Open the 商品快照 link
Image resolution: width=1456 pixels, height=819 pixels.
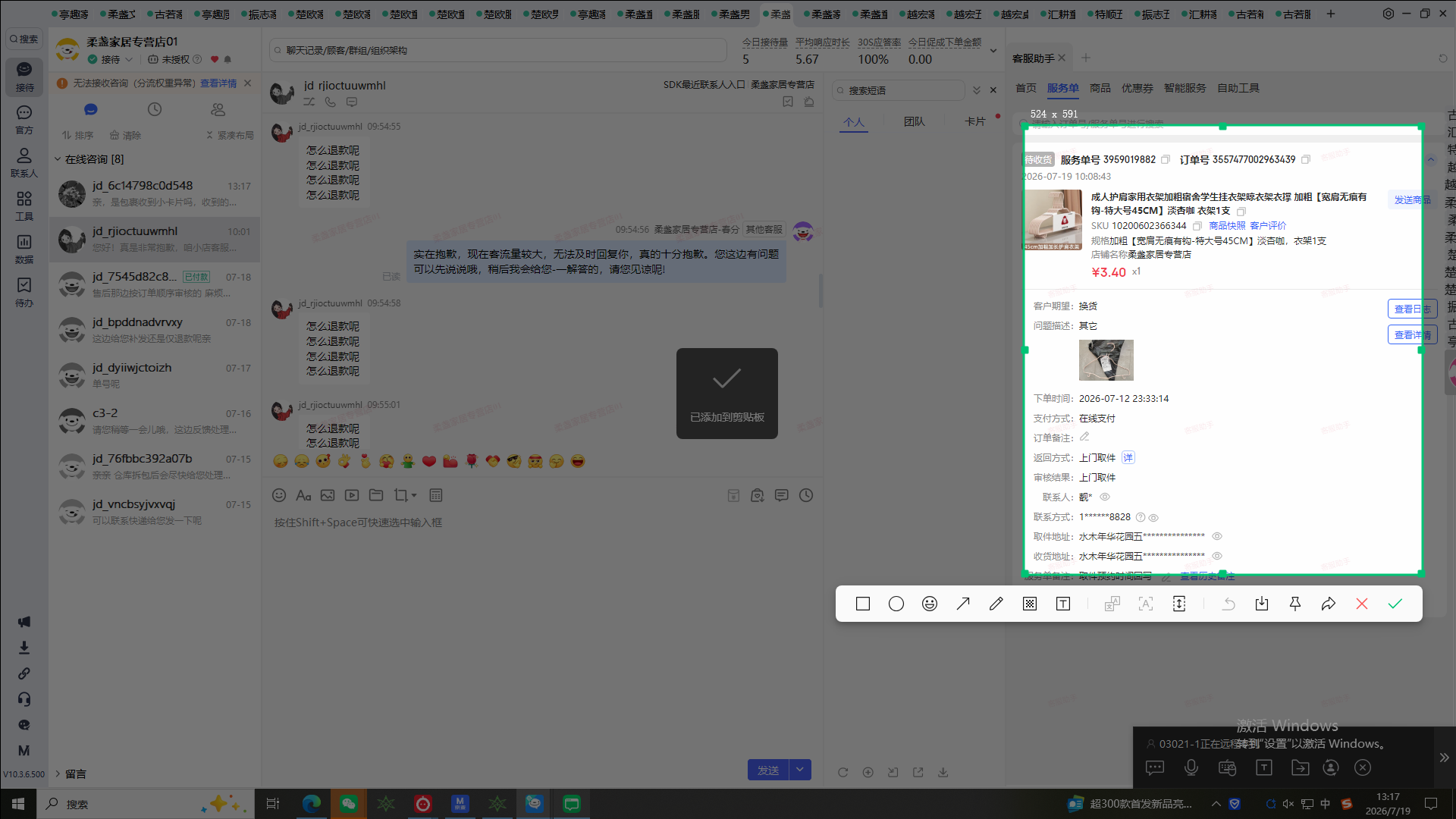click(1227, 225)
